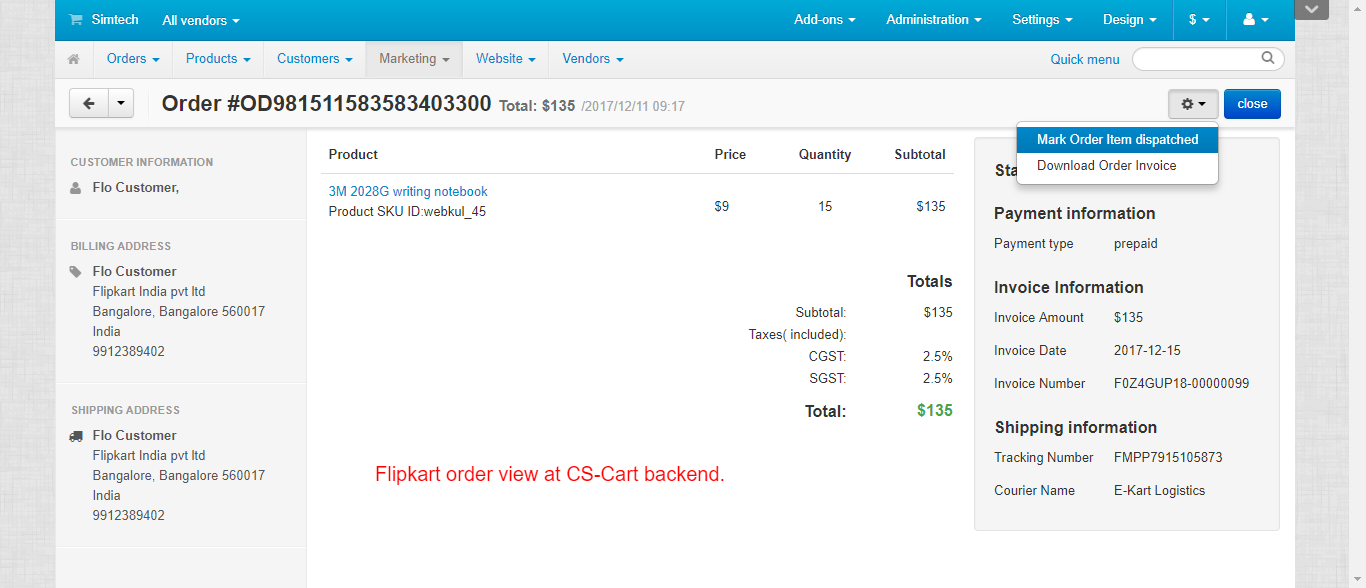Open the gear tools dropdown
This screenshot has width=1366, height=588.
1193,104
